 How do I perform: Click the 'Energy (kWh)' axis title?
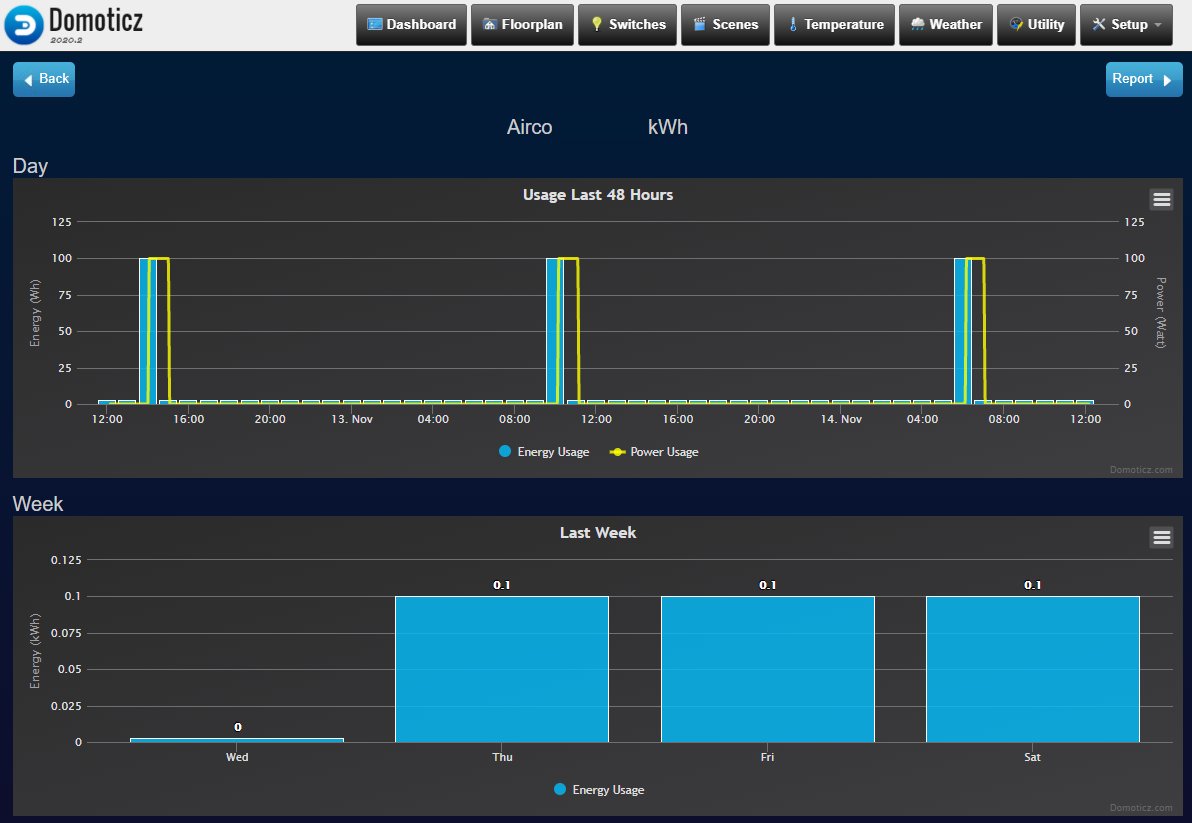pyautogui.click(x=35, y=651)
